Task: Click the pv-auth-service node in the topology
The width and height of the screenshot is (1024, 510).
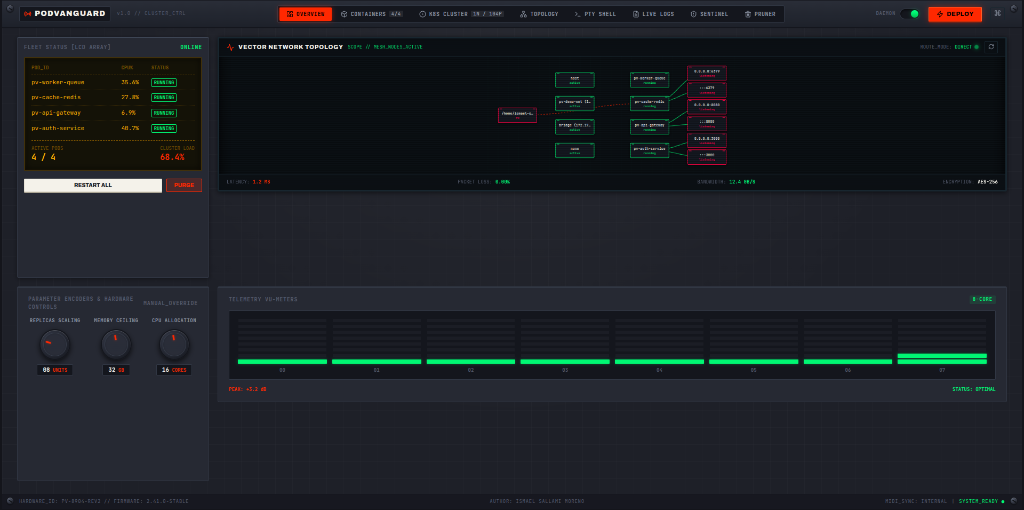Action: click(650, 150)
